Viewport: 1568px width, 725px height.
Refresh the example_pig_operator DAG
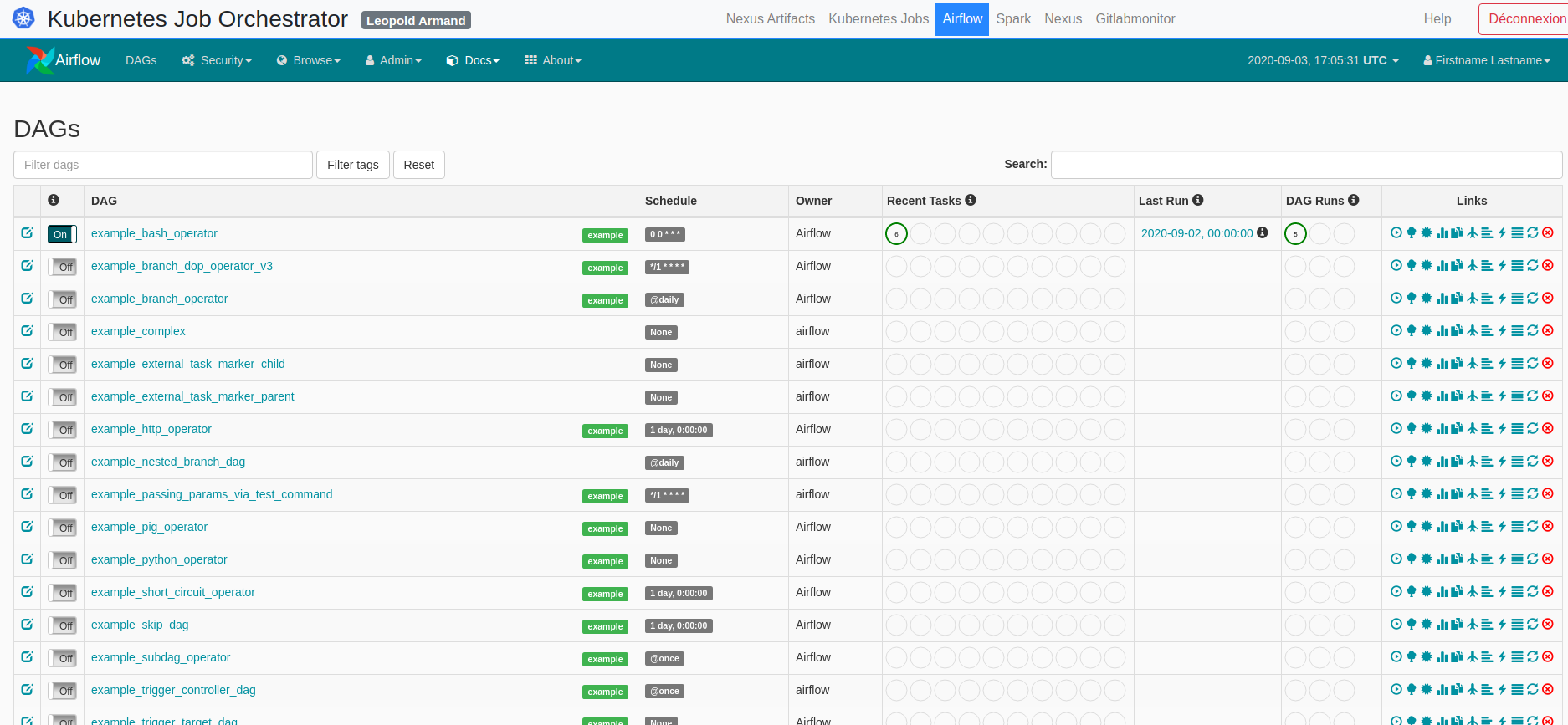click(1533, 526)
